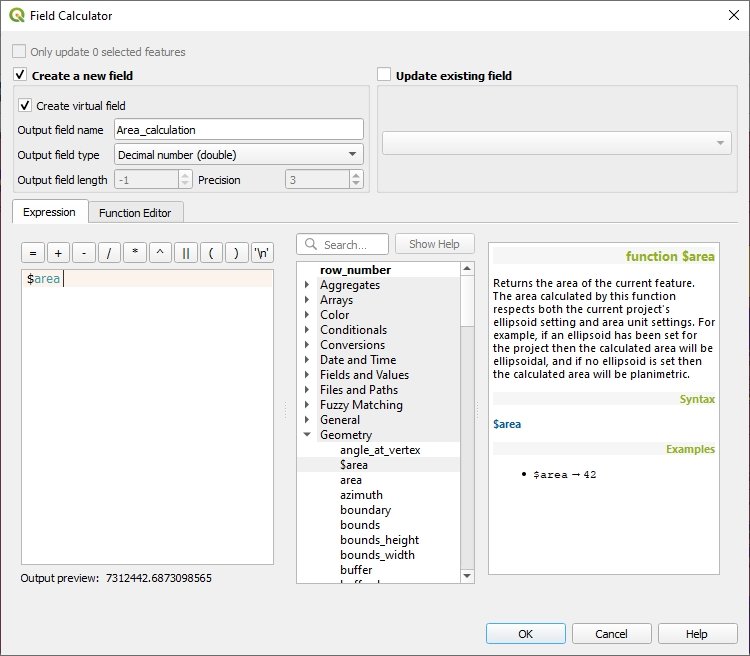Collapse the Geometry function group
The height and width of the screenshot is (656, 750).
[307, 435]
